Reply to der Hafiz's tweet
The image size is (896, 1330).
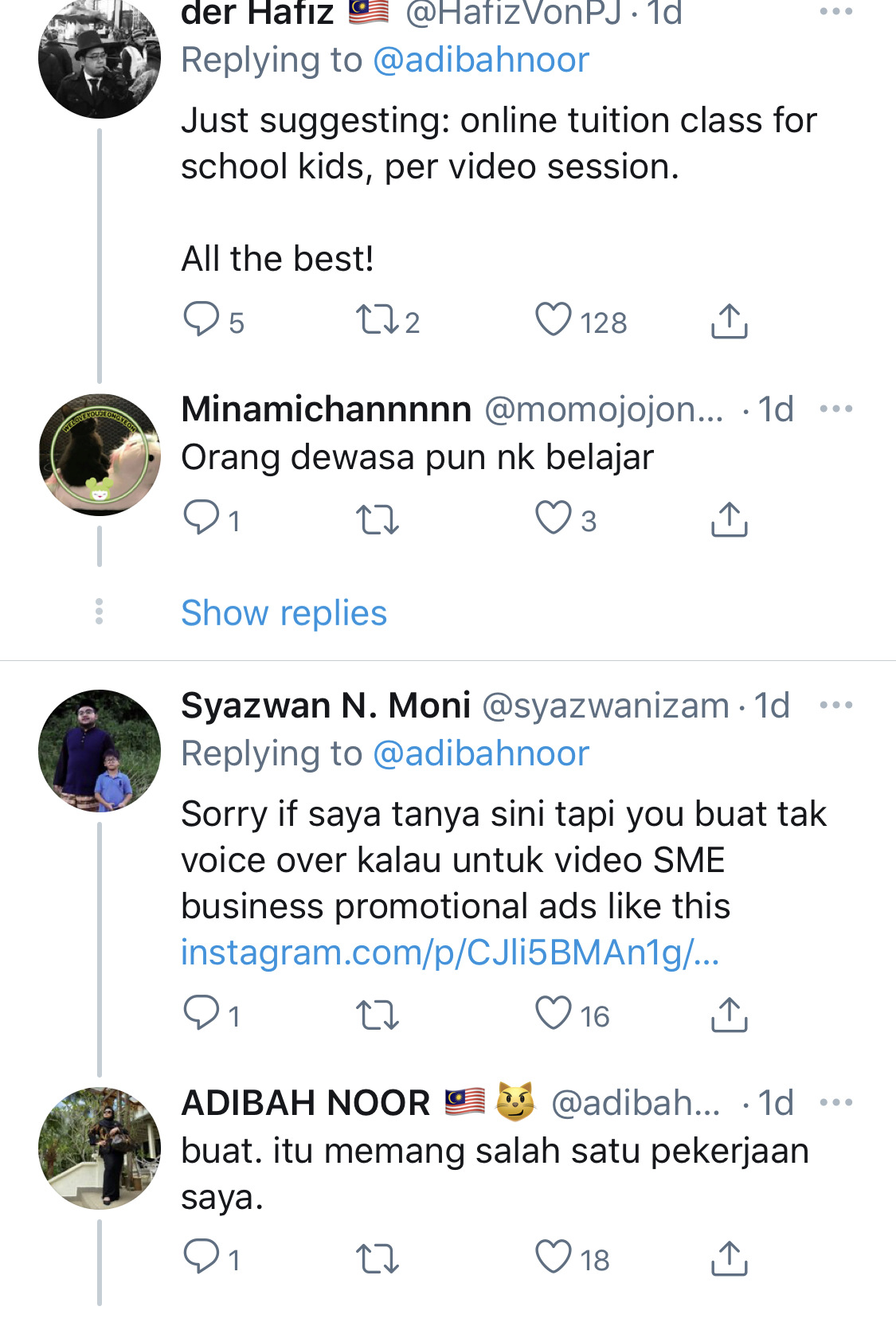point(202,320)
